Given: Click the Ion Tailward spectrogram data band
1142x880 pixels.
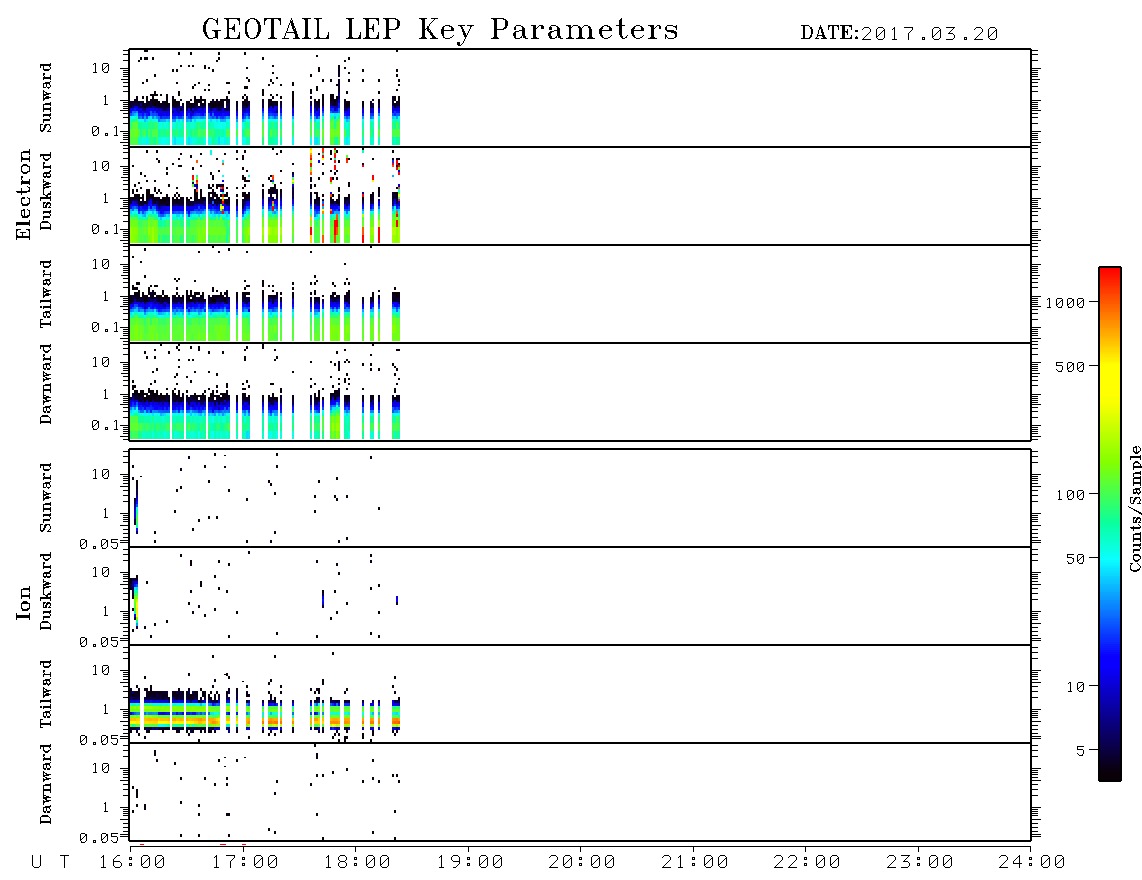Looking at the screenshot, I should click(x=265, y=715).
